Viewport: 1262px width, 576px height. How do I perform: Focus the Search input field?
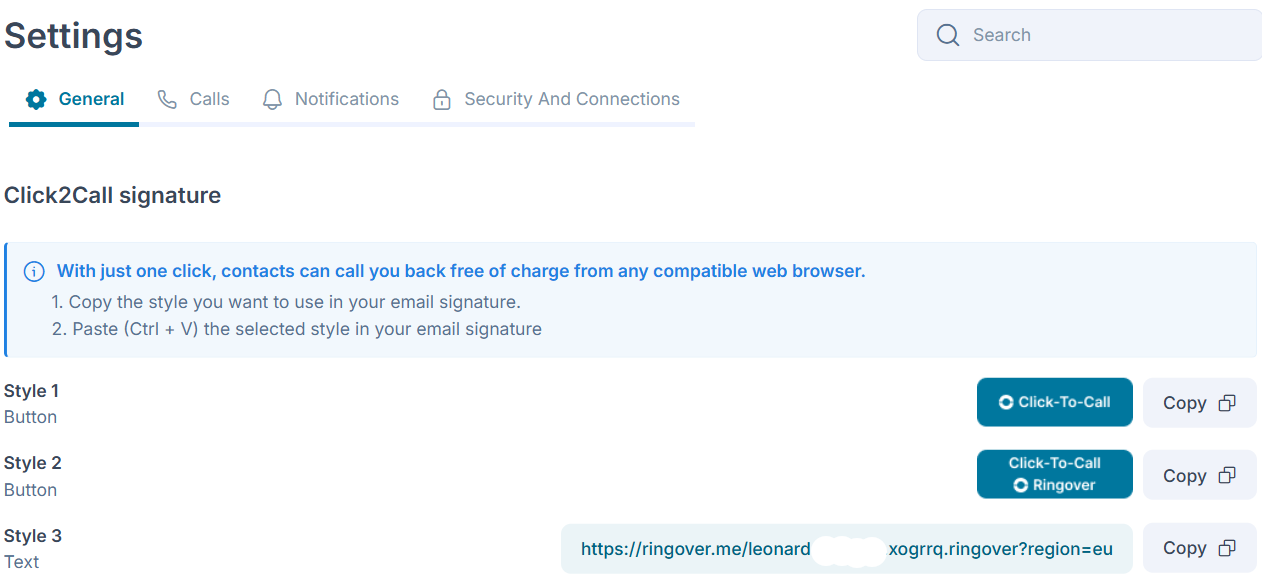(x=1089, y=35)
